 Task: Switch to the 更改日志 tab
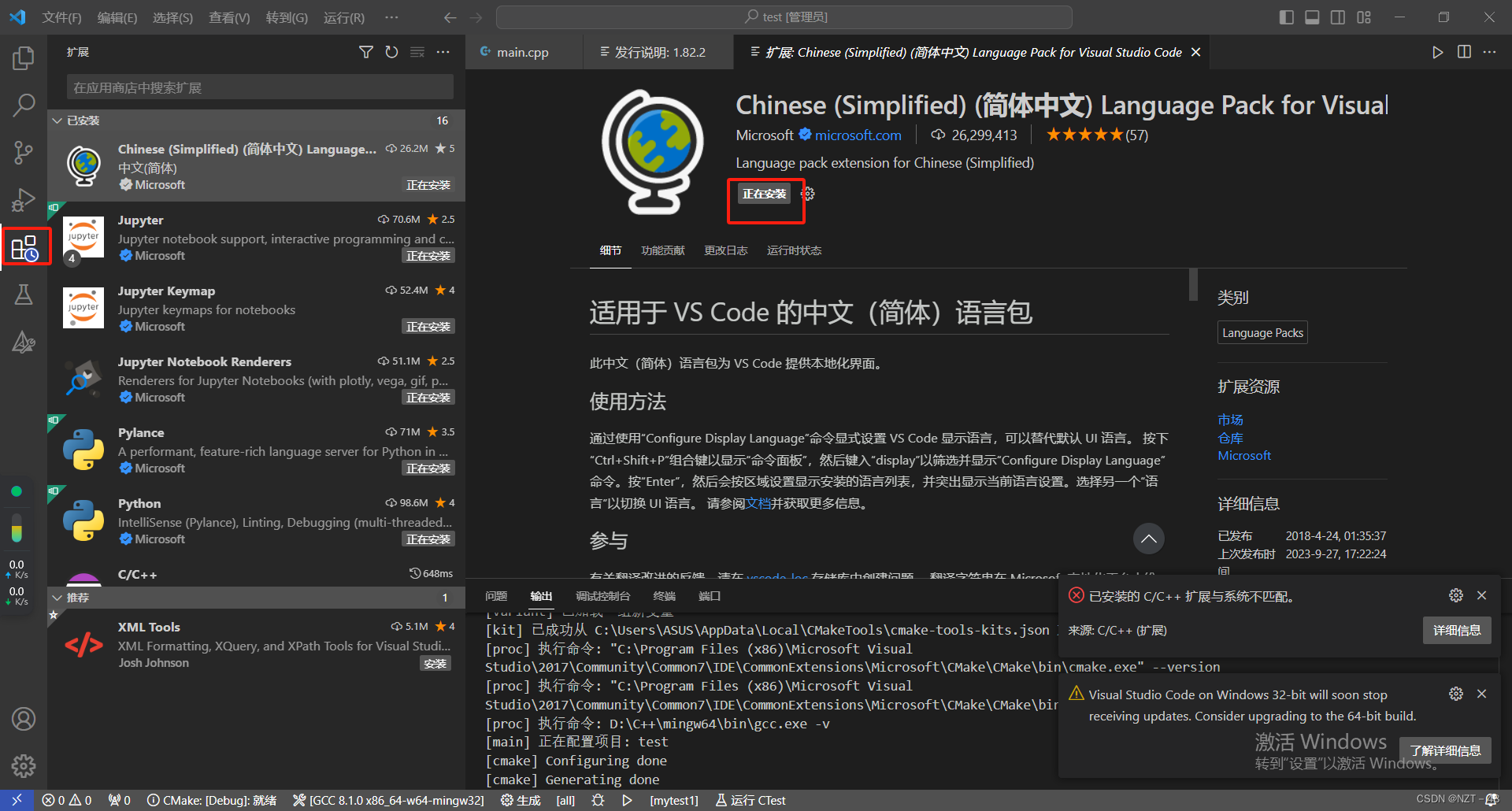pyautogui.click(x=726, y=250)
